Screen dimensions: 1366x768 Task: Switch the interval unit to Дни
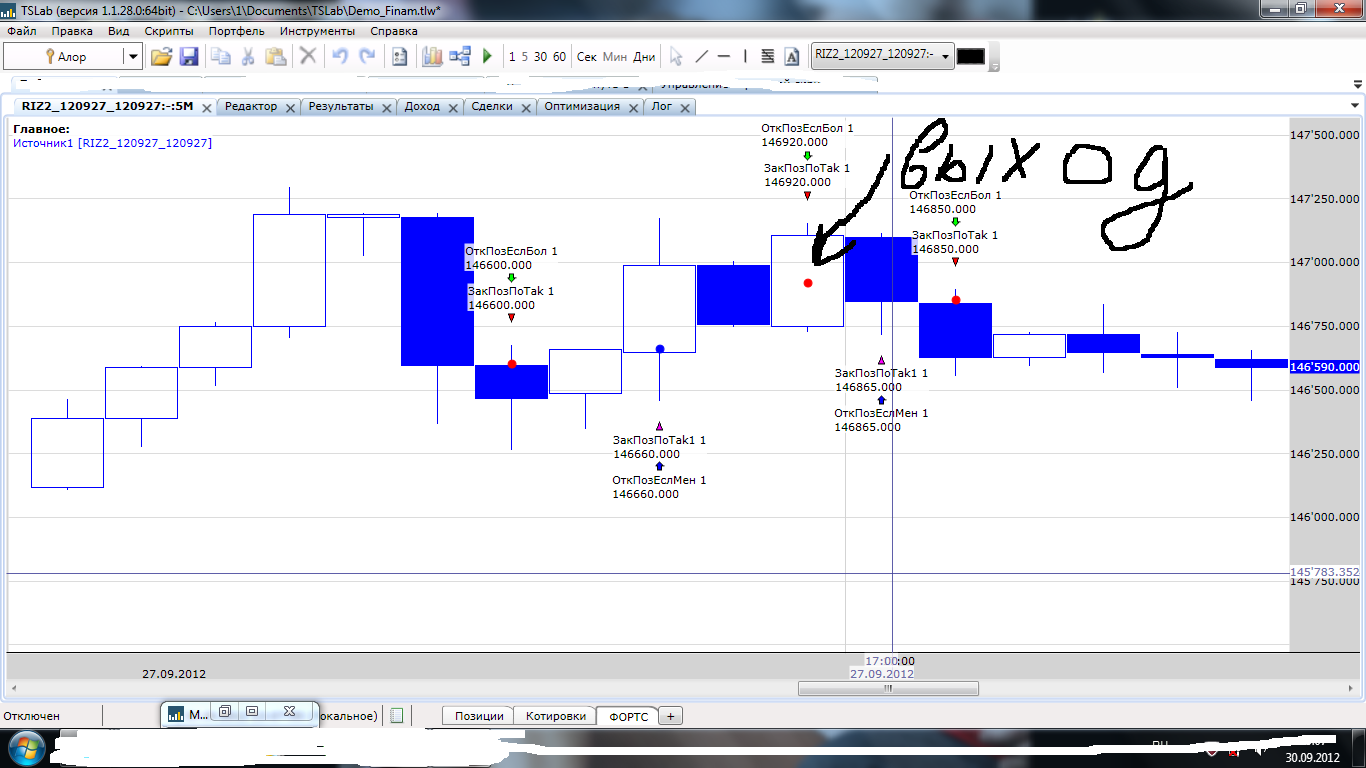[x=645, y=57]
